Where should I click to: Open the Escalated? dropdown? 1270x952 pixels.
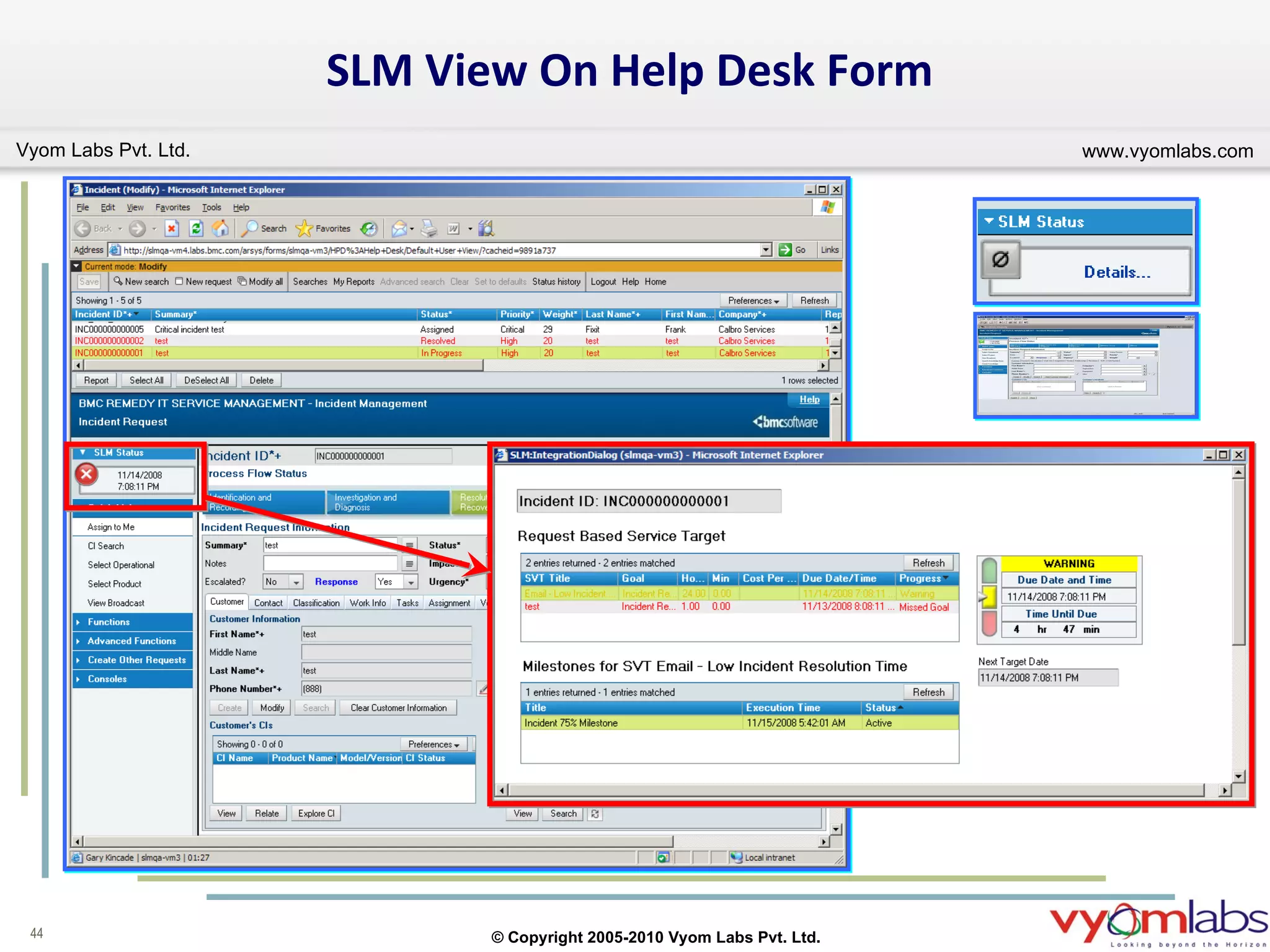coord(296,582)
